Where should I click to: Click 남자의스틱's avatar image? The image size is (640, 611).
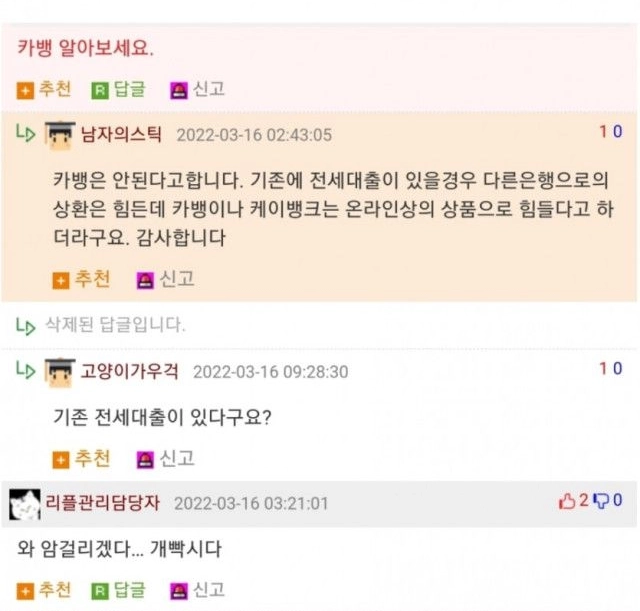coord(60,135)
